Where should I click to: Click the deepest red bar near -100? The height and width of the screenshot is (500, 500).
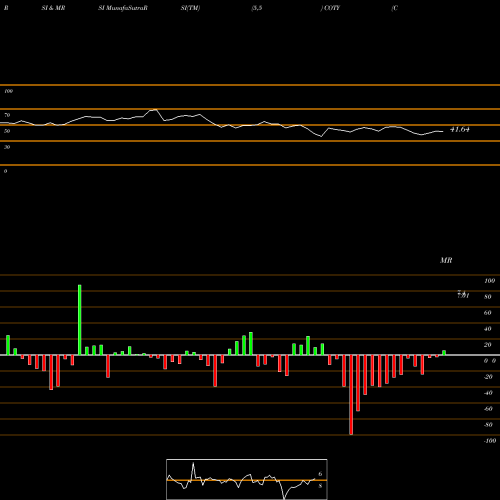(351, 395)
